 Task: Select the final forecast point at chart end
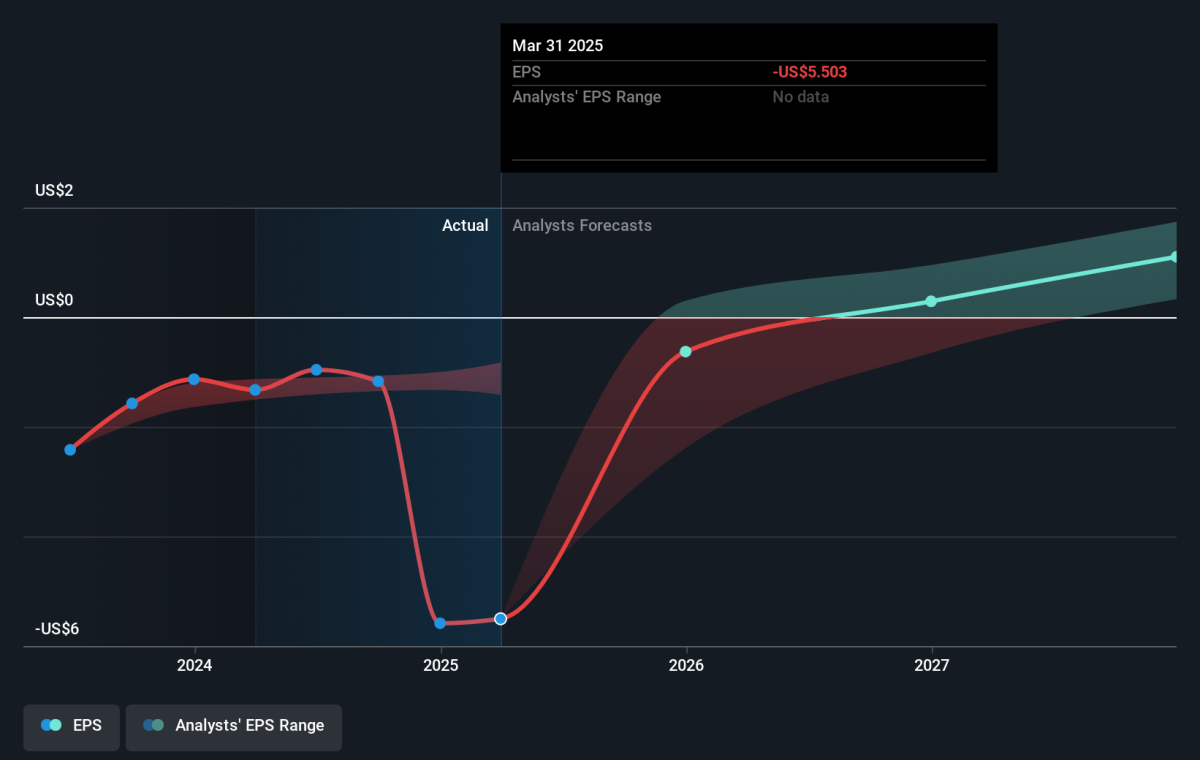(1175, 257)
